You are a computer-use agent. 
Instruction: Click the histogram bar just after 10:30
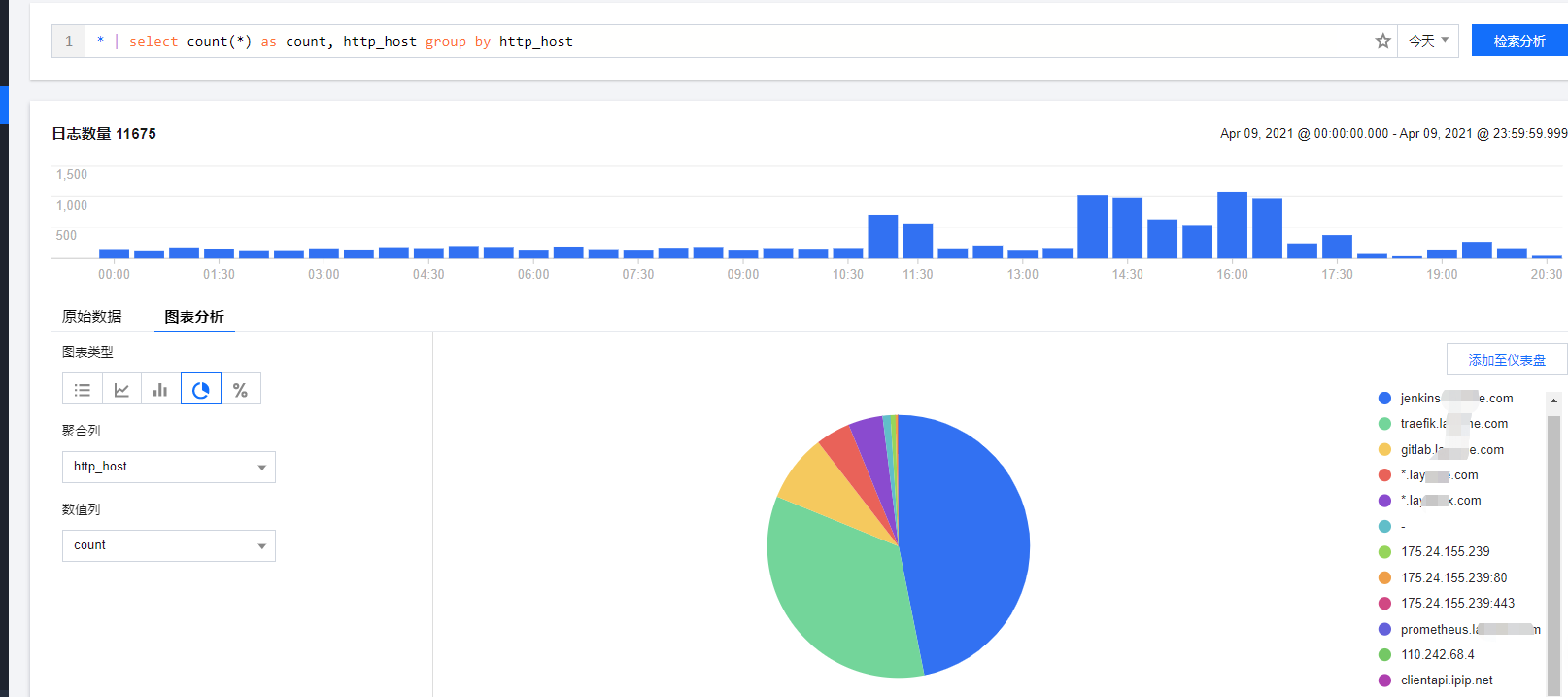point(882,236)
